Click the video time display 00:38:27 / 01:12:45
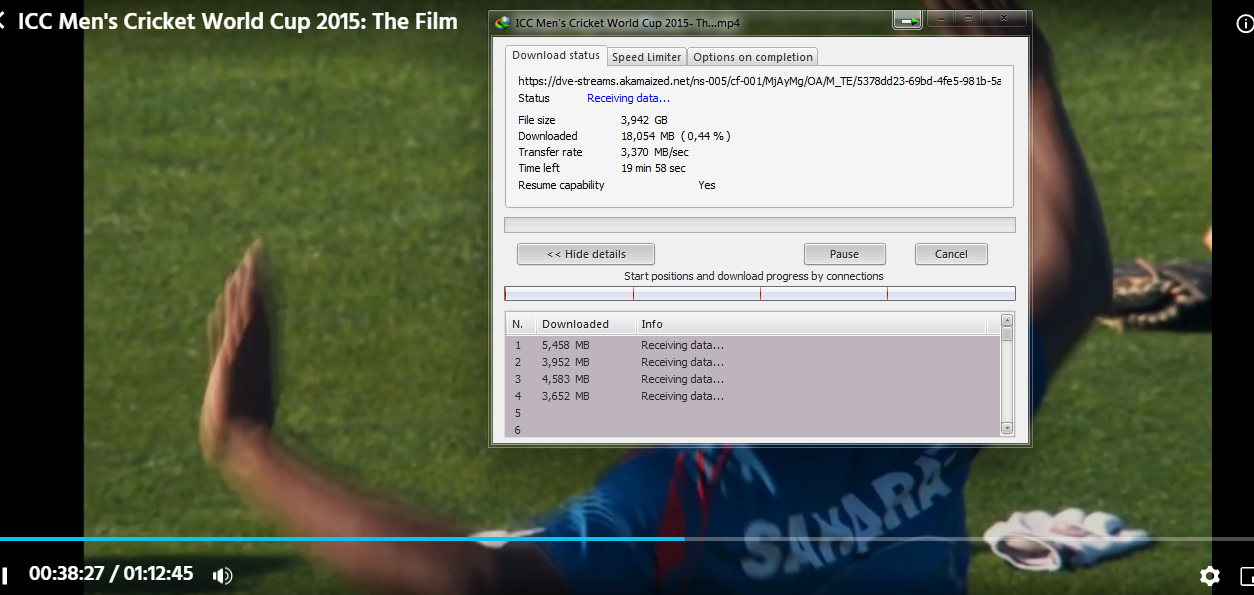 111,574
